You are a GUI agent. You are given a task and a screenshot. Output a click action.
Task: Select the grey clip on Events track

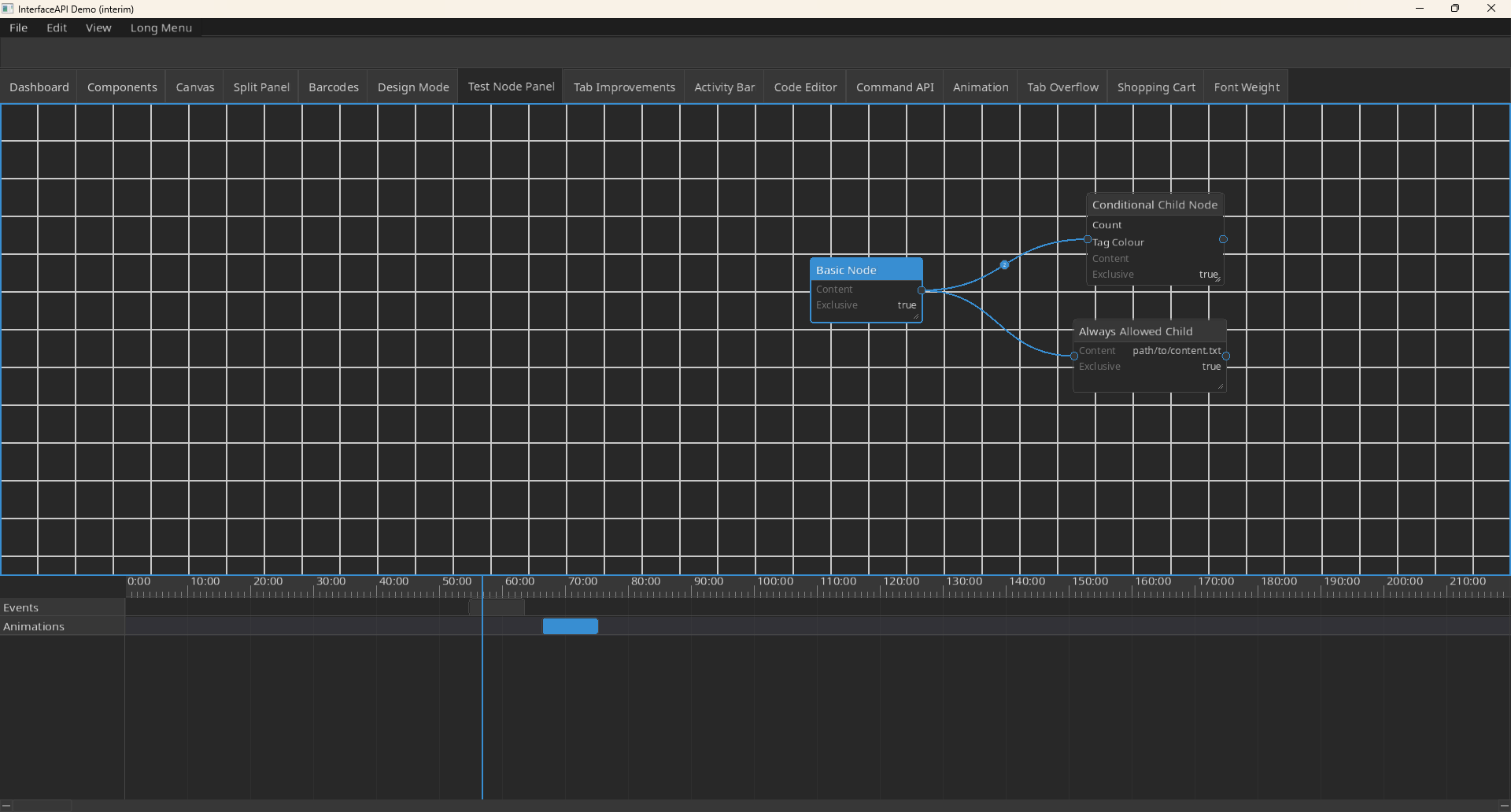click(497, 607)
